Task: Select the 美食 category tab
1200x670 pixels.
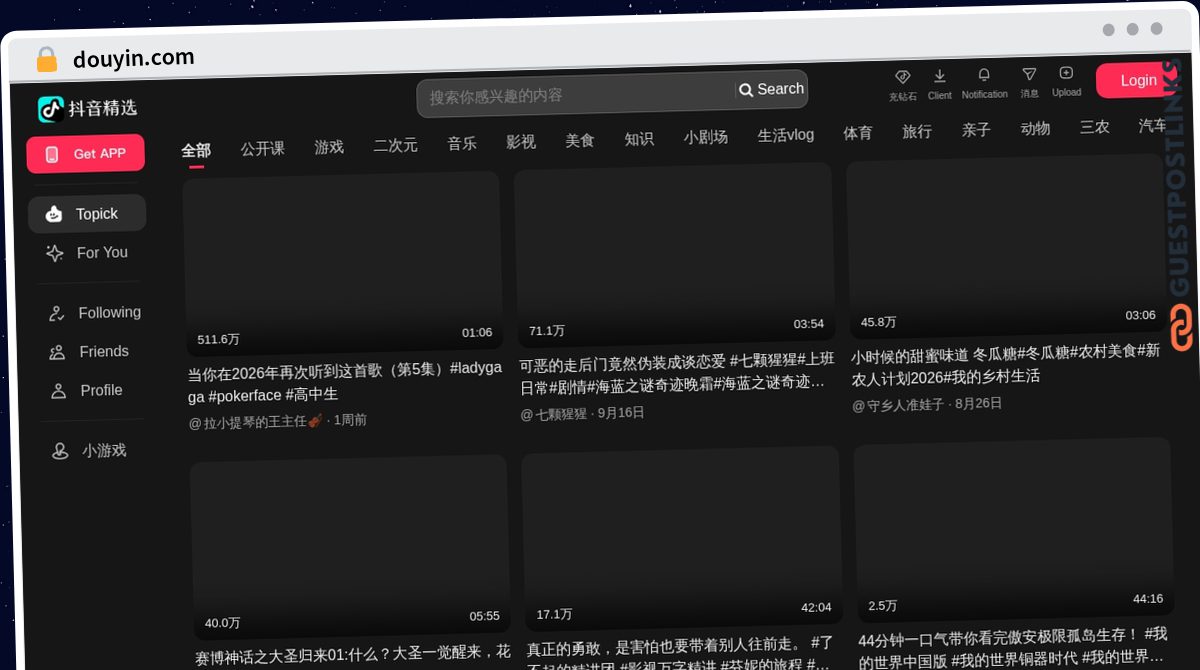Action: coord(580,141)
